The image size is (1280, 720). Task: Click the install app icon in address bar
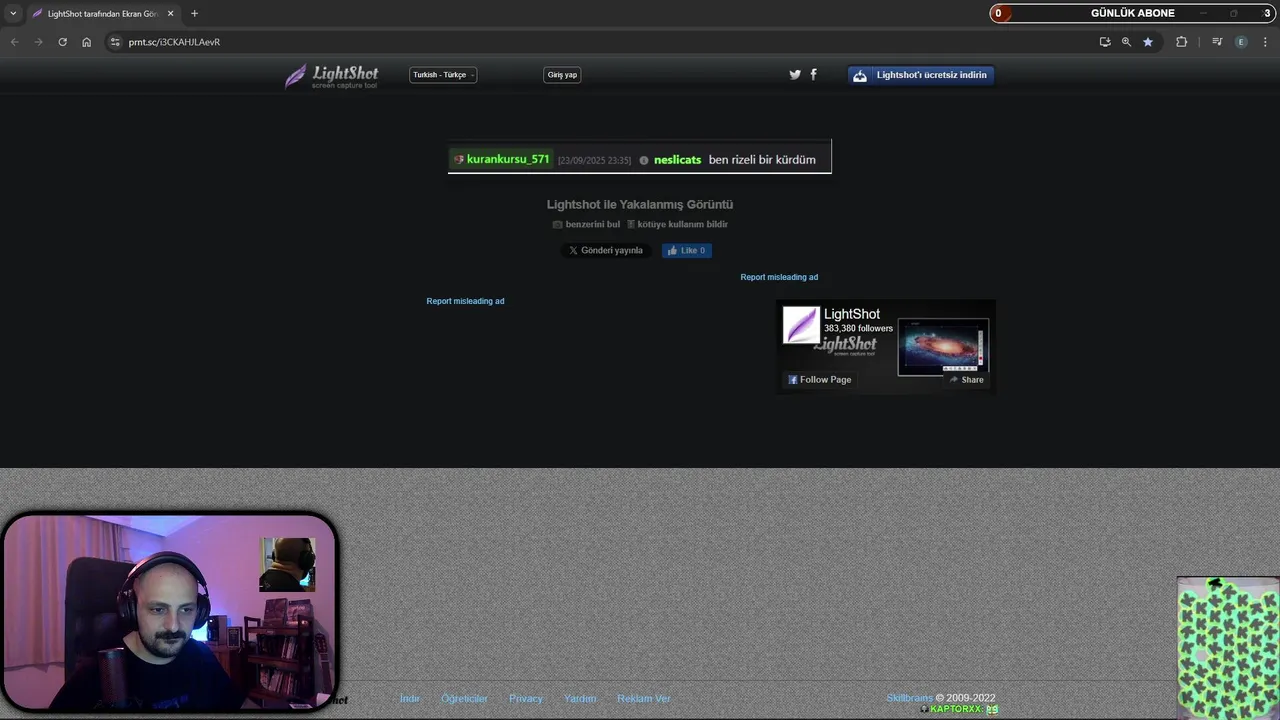[1105, 42]
